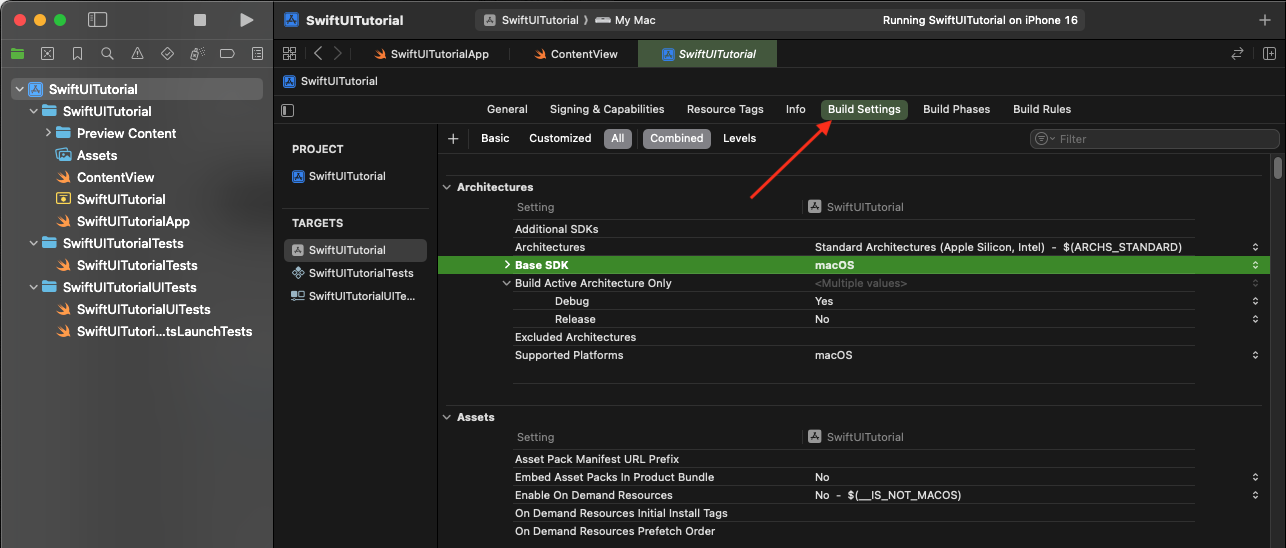Hide the navigator sidebar with toolbar toggle
Image resolution: width=1286 pixels, height=548 pixels.
point(97,20)
